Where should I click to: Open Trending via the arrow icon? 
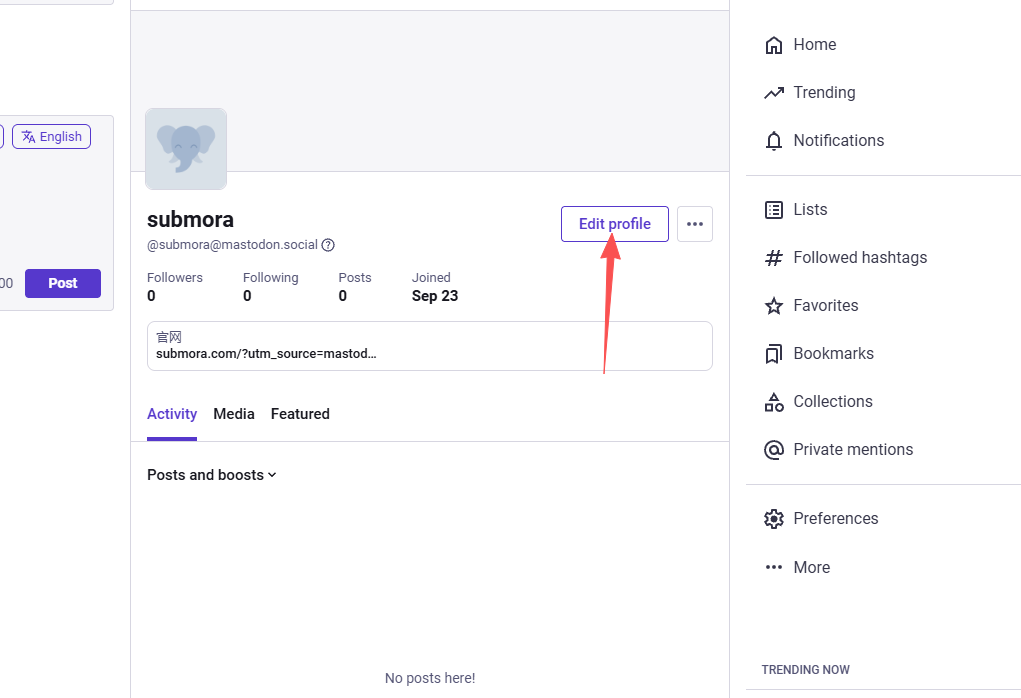[774, 93]
